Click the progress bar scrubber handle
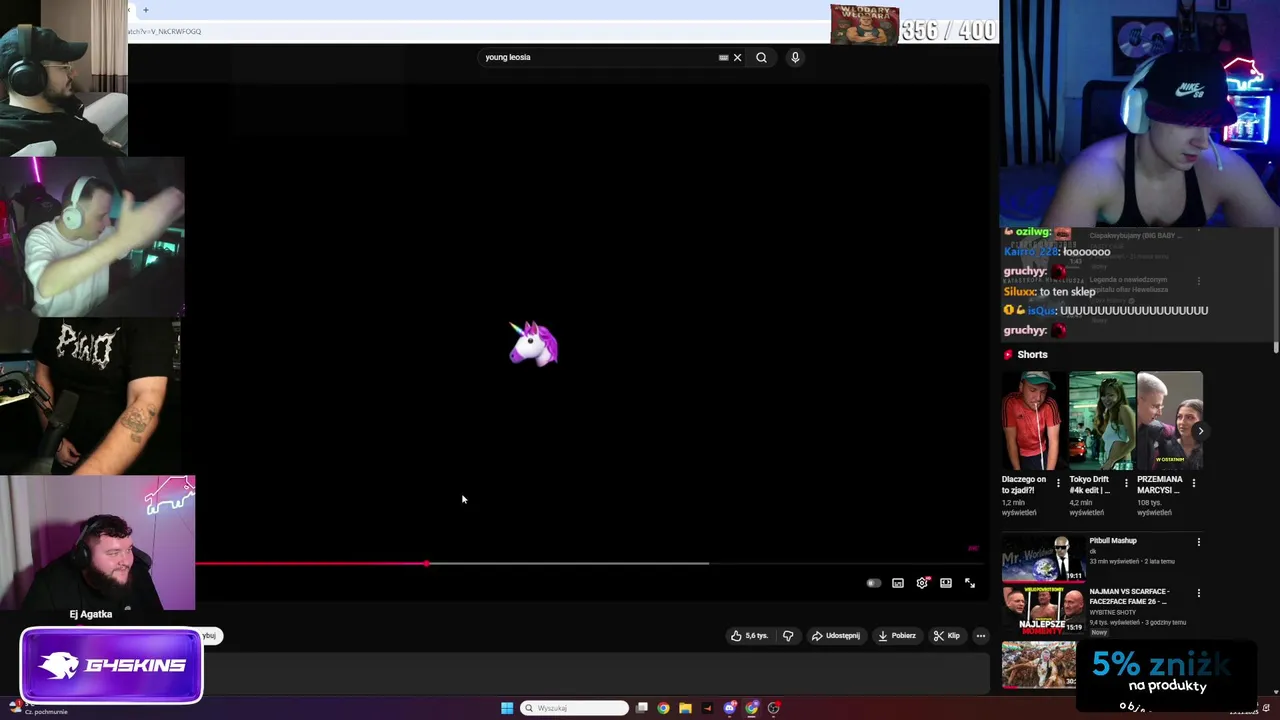1280x720 pixels. coord(427,564)
